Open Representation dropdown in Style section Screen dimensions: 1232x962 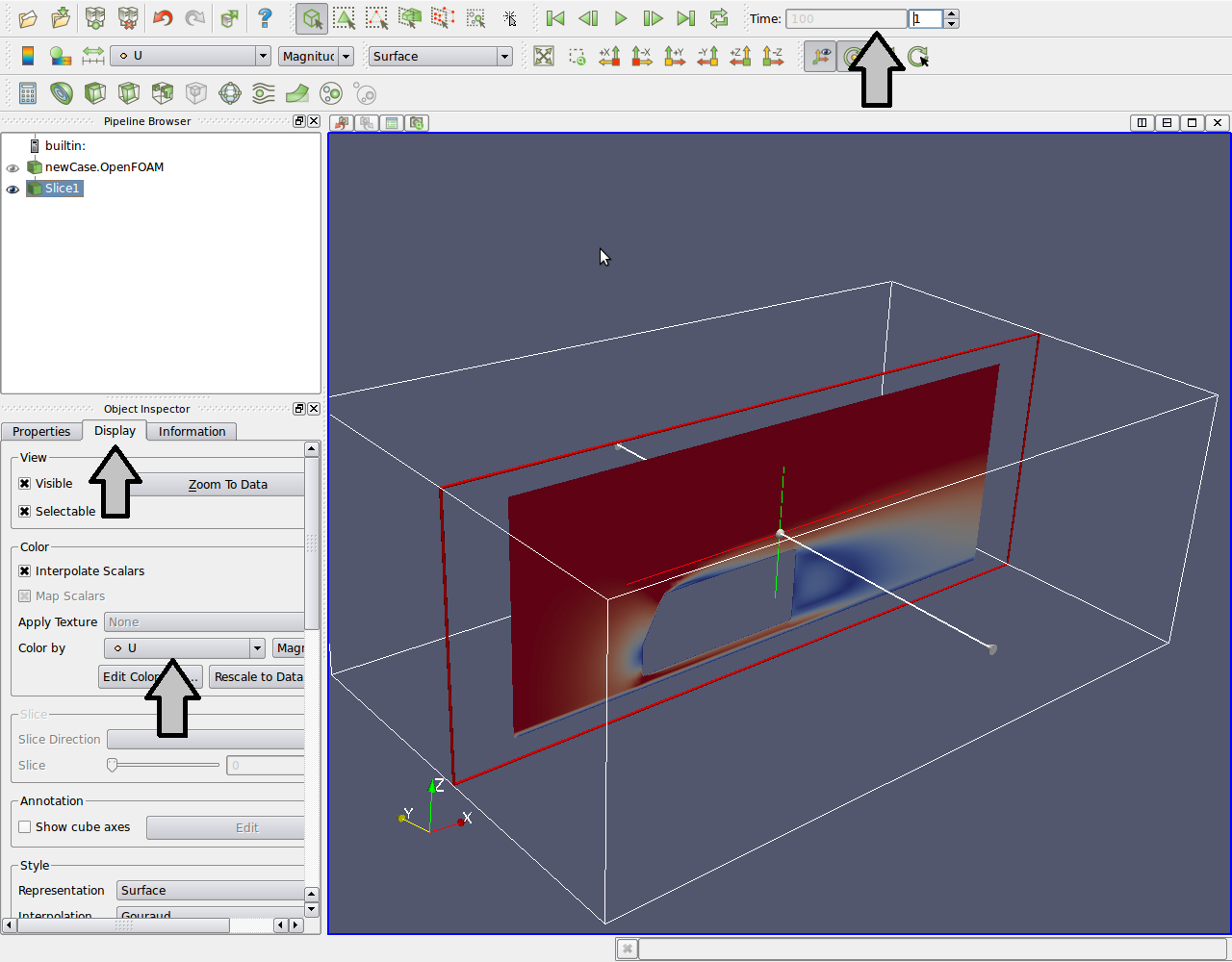click(212, 891)
